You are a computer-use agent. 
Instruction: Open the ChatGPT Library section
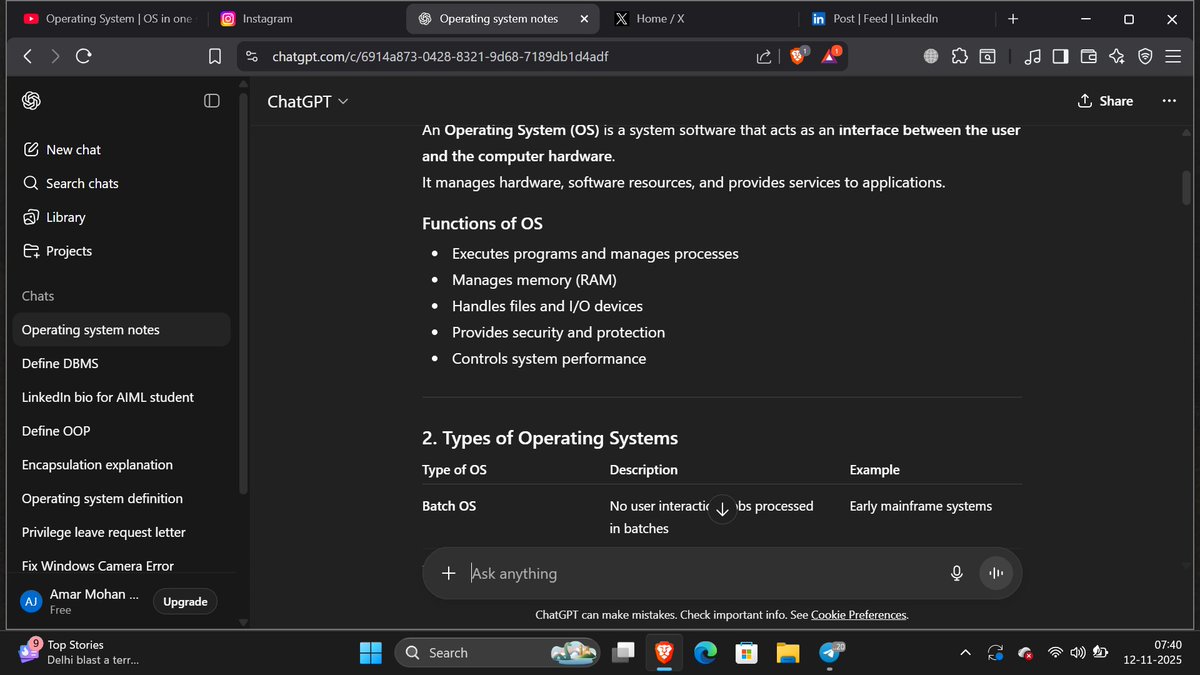point(65,217)
